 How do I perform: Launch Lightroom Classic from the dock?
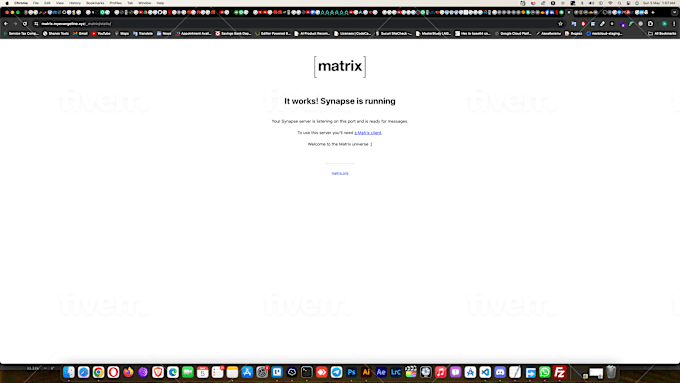tap(396, 372)
